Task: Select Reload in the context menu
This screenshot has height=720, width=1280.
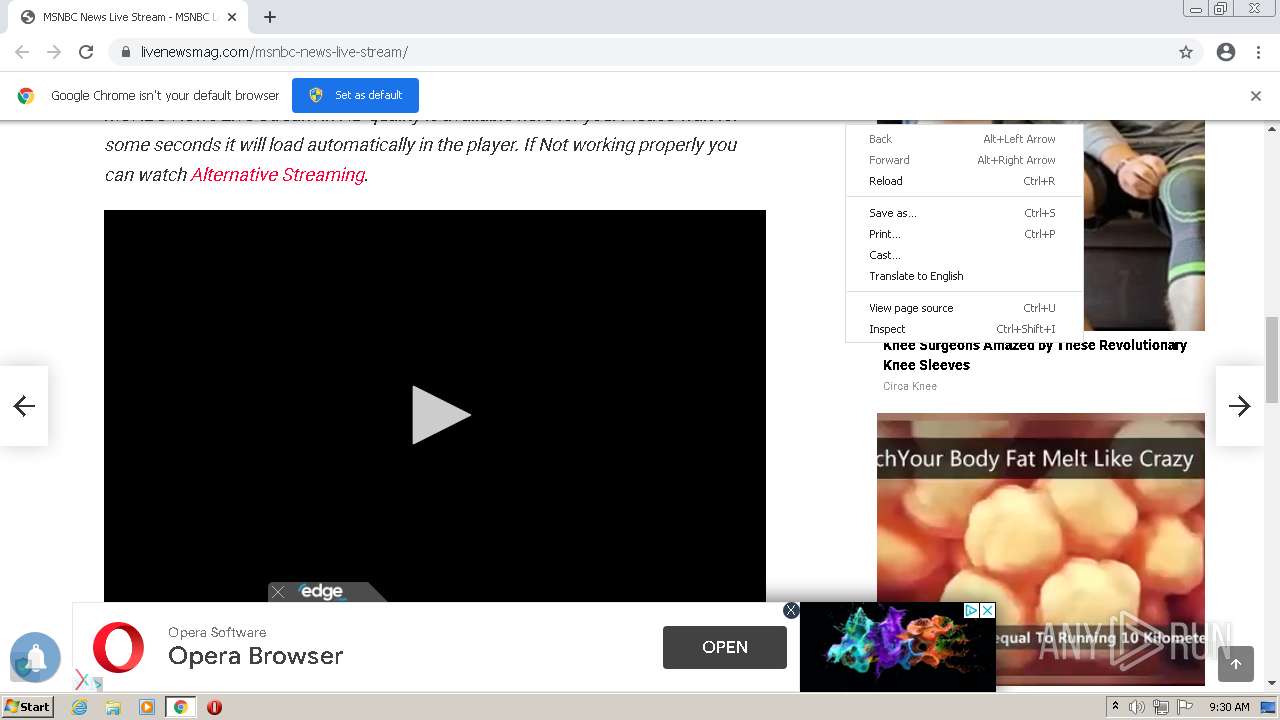Action: [x=963, y=181]
